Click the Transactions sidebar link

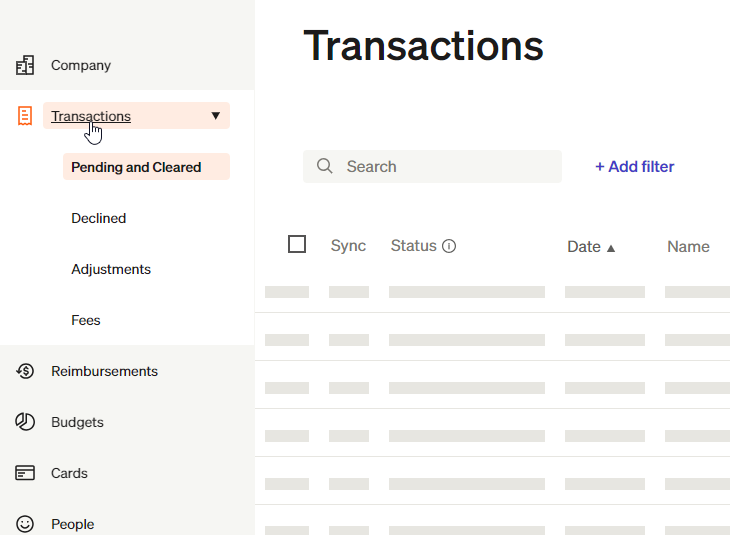click(91, 116)
